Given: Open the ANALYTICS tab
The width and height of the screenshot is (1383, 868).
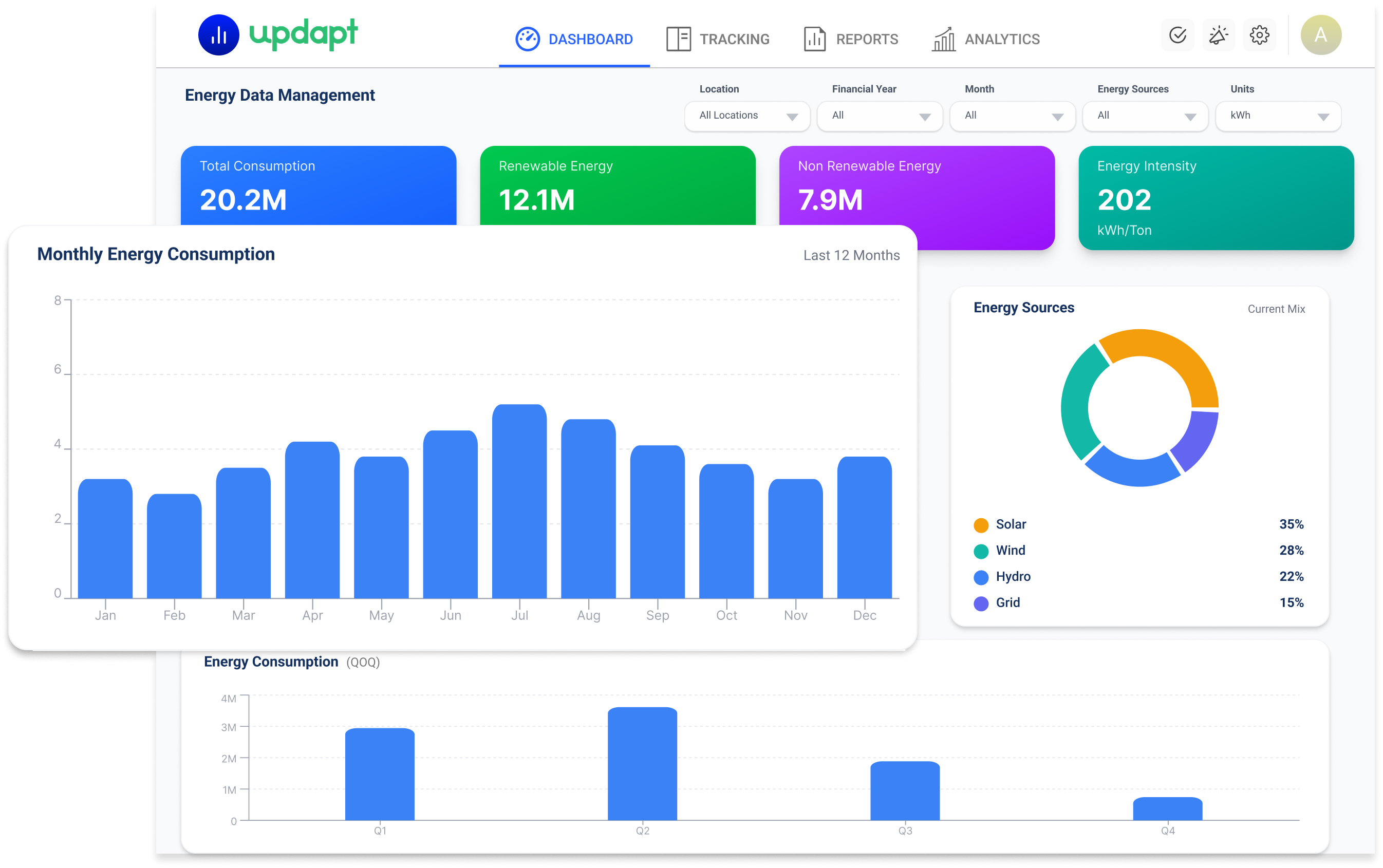Looking at the screenshot, I should coord(985,39).
